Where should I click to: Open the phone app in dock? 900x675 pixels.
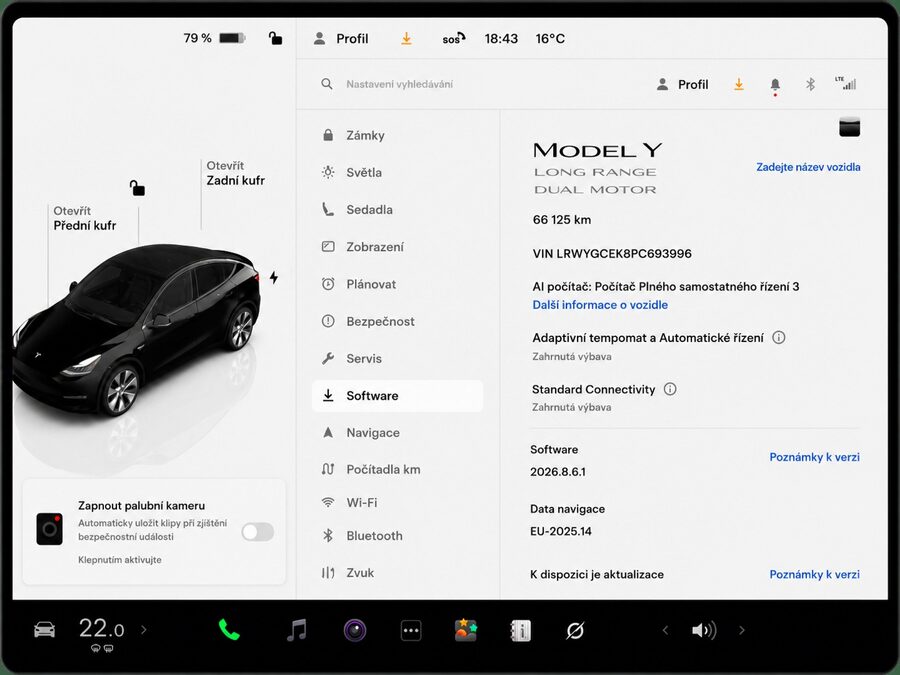click(x=228, y=630)
